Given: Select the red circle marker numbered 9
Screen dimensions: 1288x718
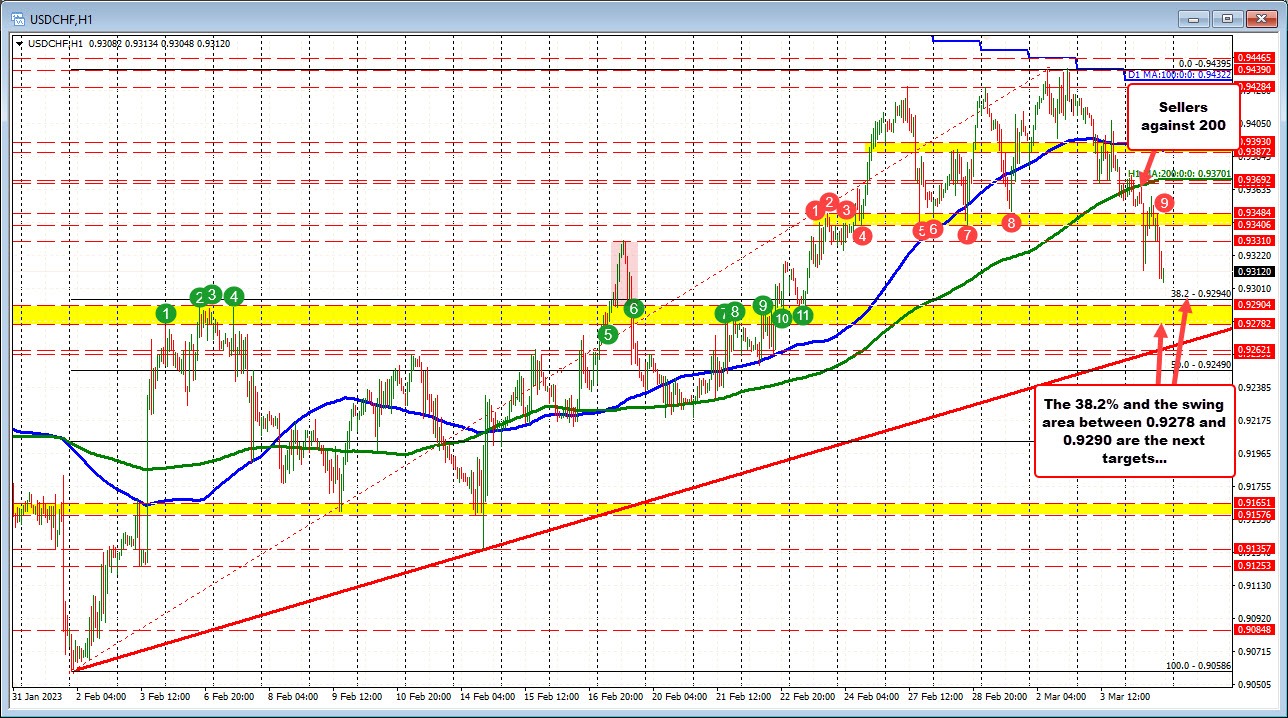Looking at the screenshot, I should 1164,203.
